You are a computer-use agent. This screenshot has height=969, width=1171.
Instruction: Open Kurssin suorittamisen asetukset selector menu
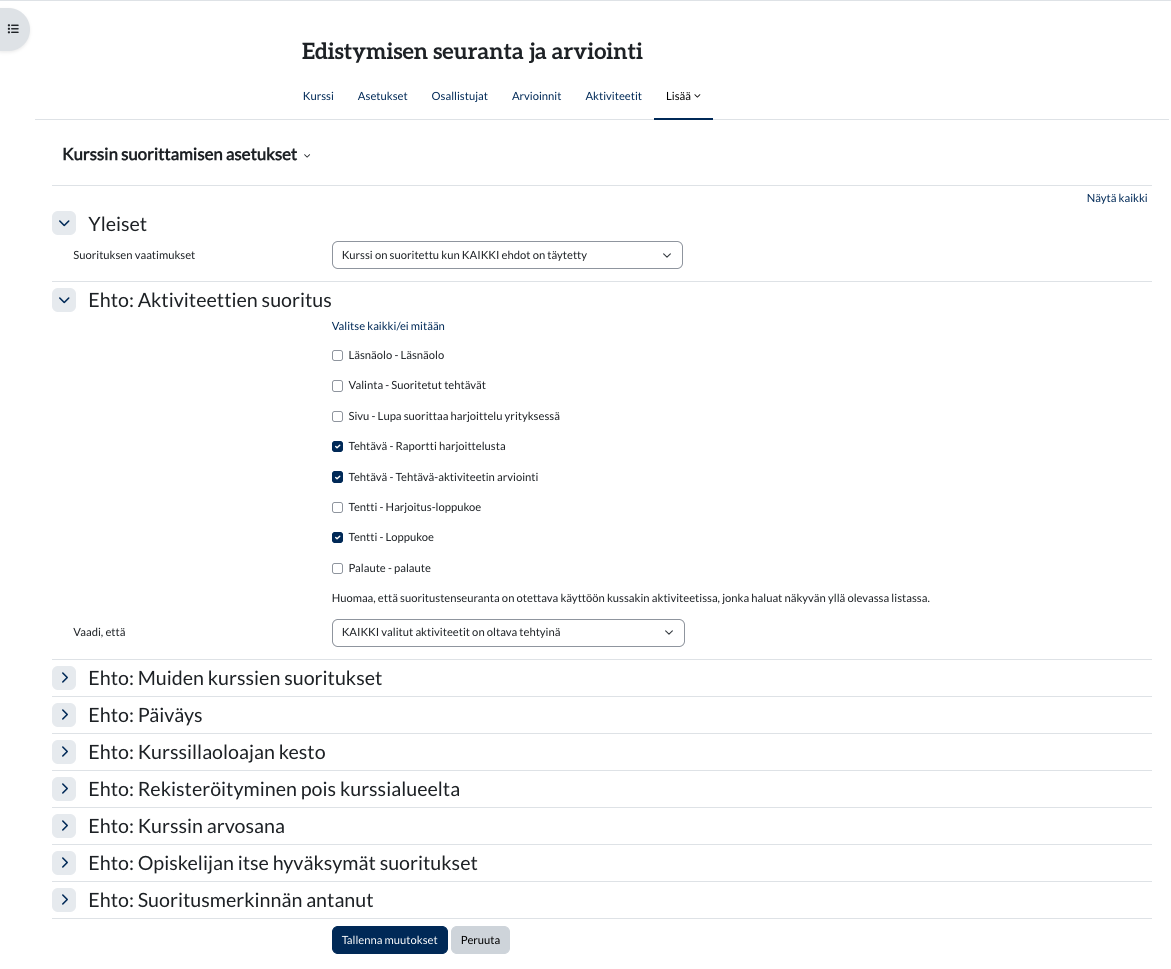tap(187, 155)
